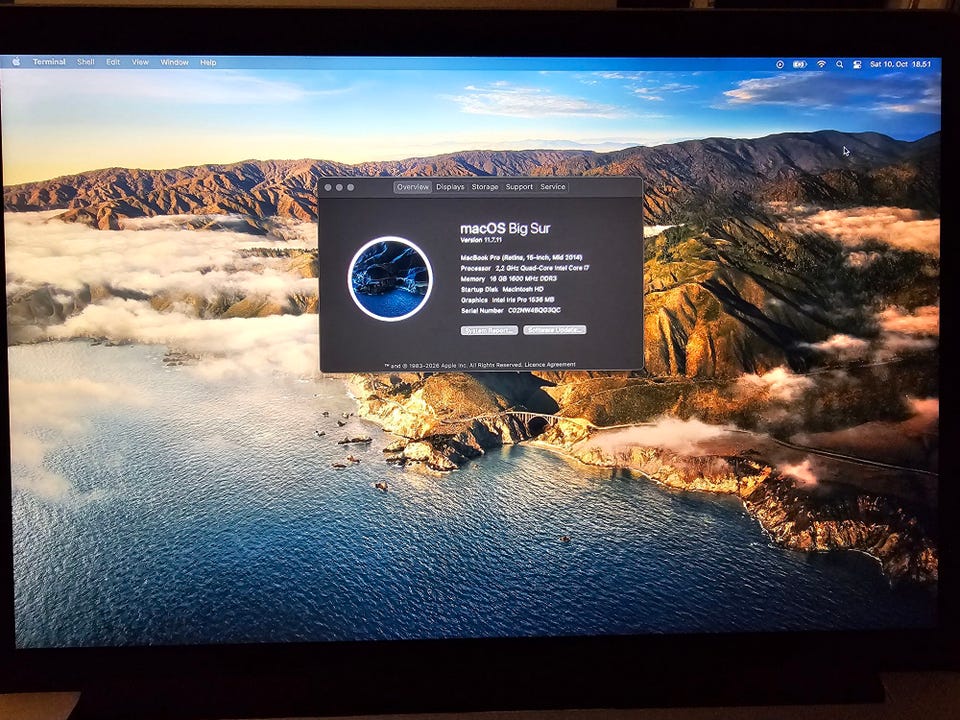This screenshot has width=960, height=720.
Task: Open the Terminal application menu
Action: (49, 62)
